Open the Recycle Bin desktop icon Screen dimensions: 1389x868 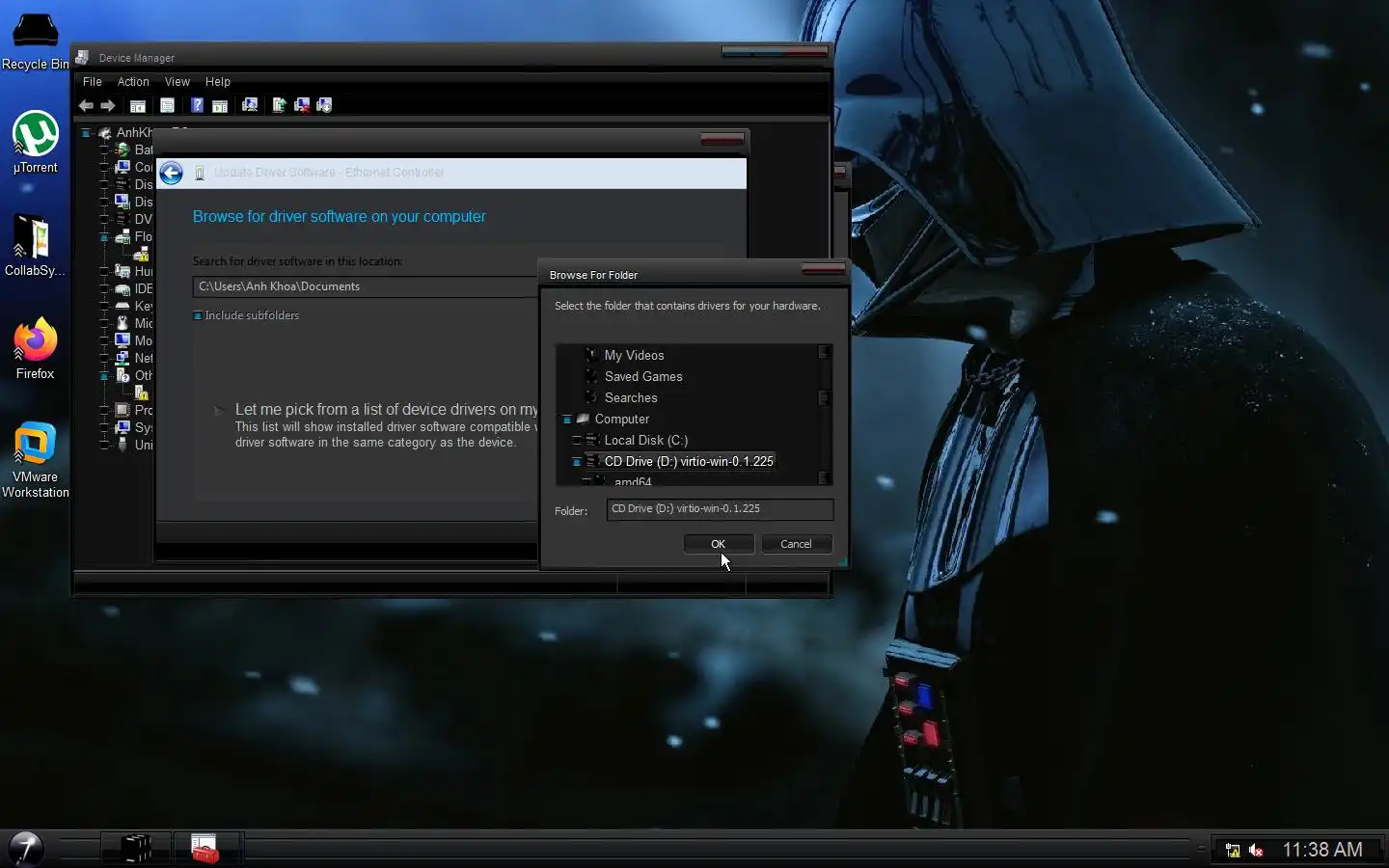(35, 40)
